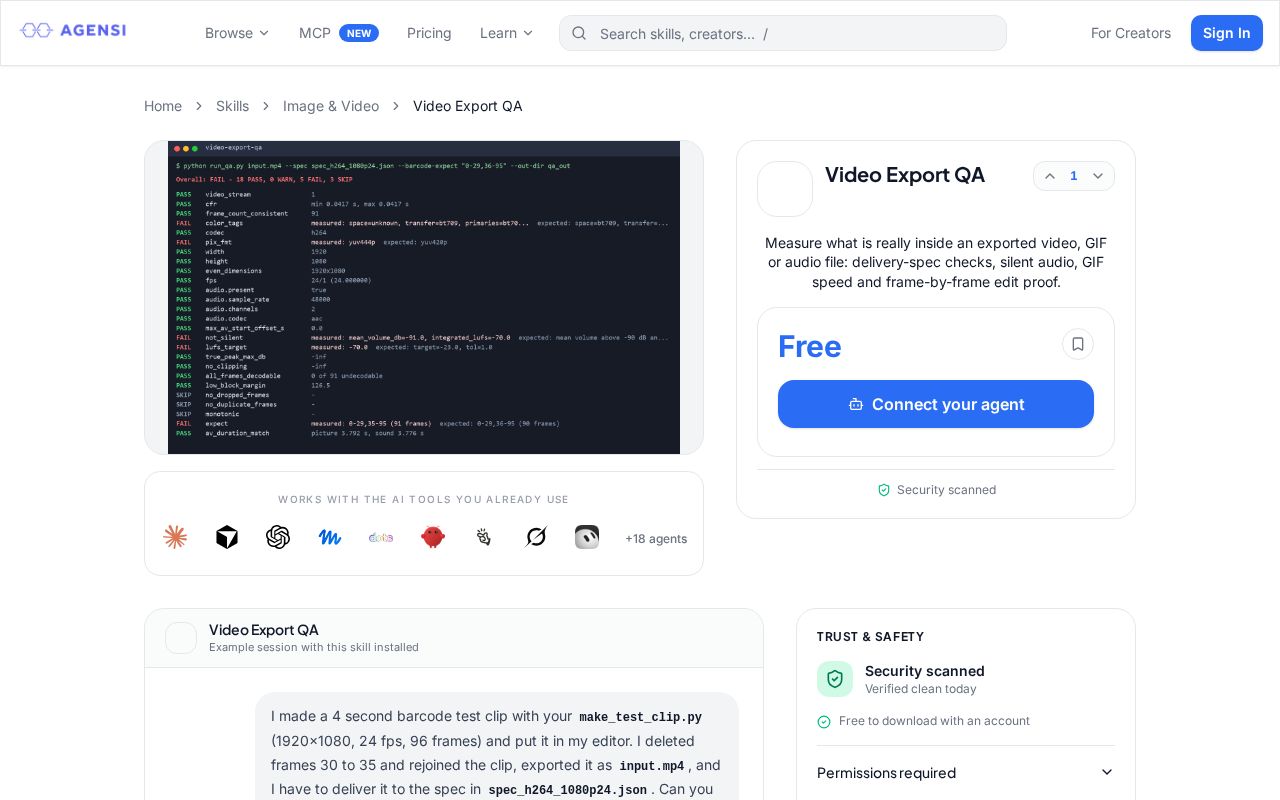Click the OpenAI knot agent icon
Viewport: 1280px width, 800px height.
click(278, 537)
